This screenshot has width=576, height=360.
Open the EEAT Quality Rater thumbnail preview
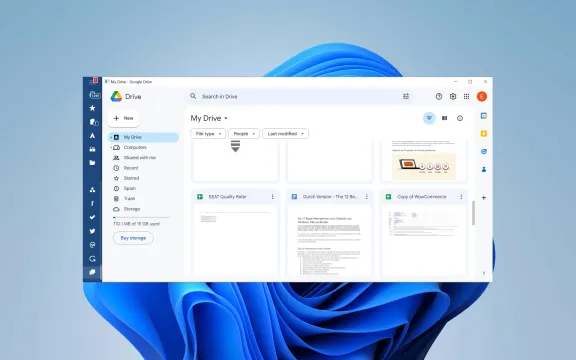pos(235,240)
